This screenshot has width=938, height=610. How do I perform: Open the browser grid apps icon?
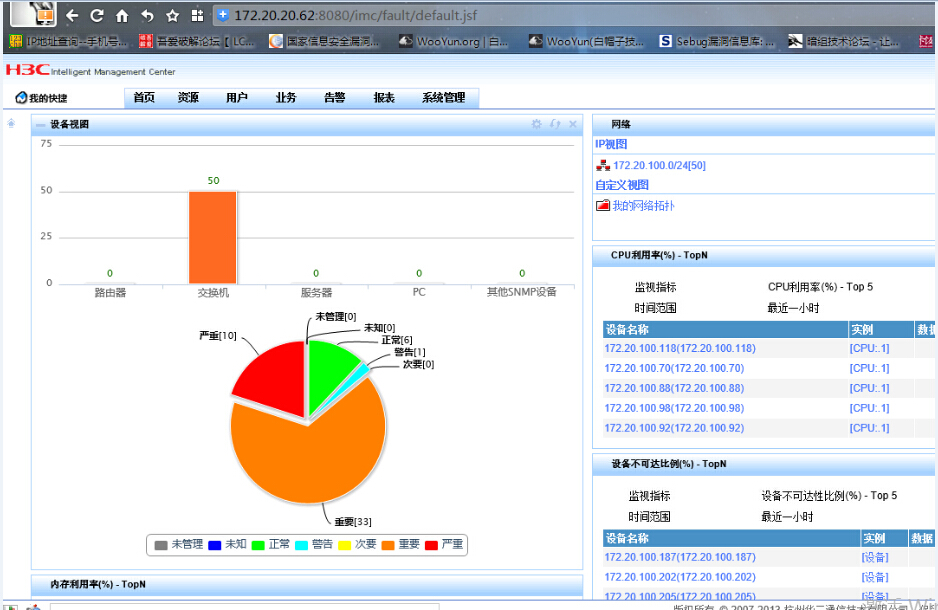coord(197,16)
